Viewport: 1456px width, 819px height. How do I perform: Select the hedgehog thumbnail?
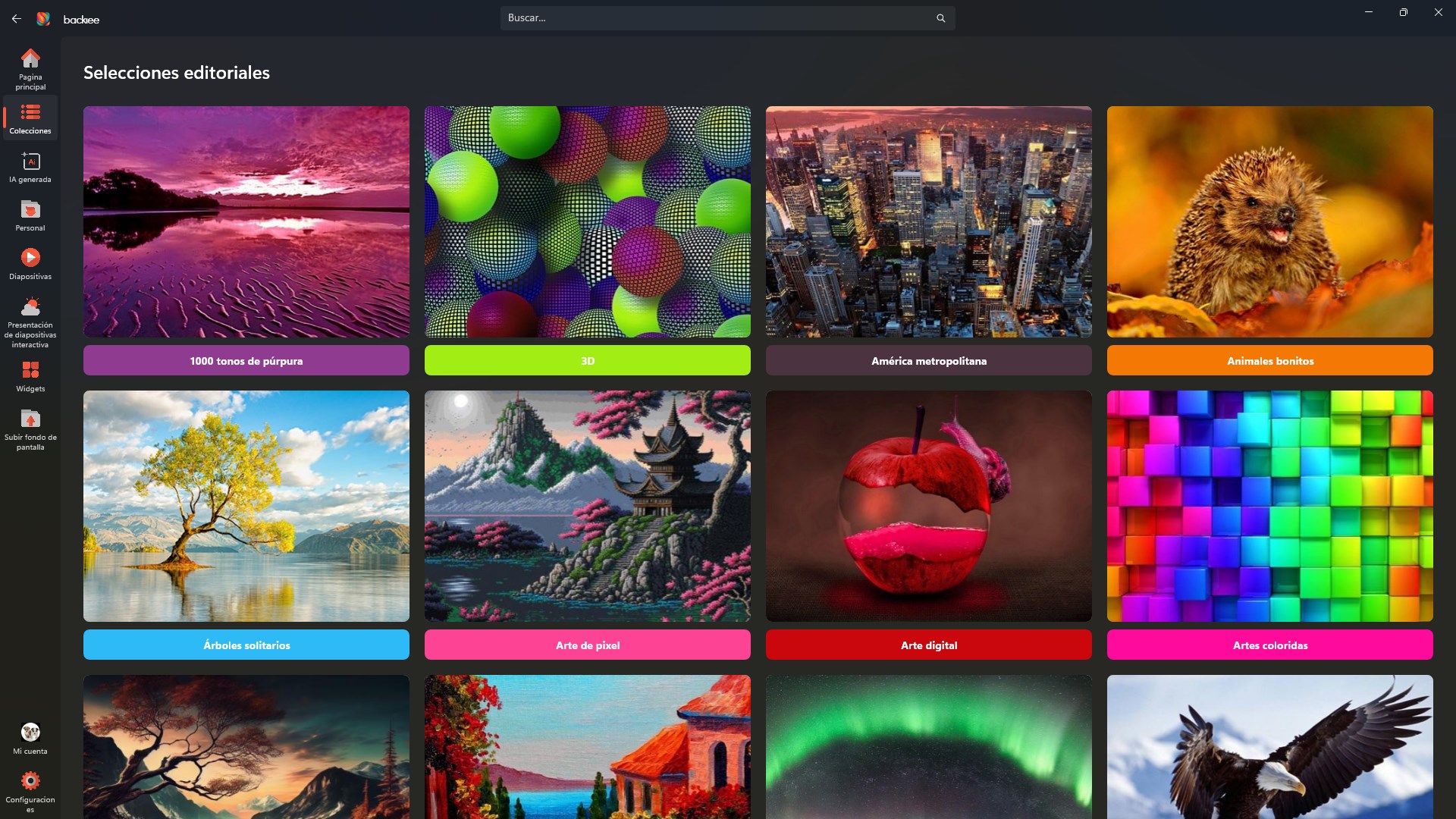tap(1270, 221)
